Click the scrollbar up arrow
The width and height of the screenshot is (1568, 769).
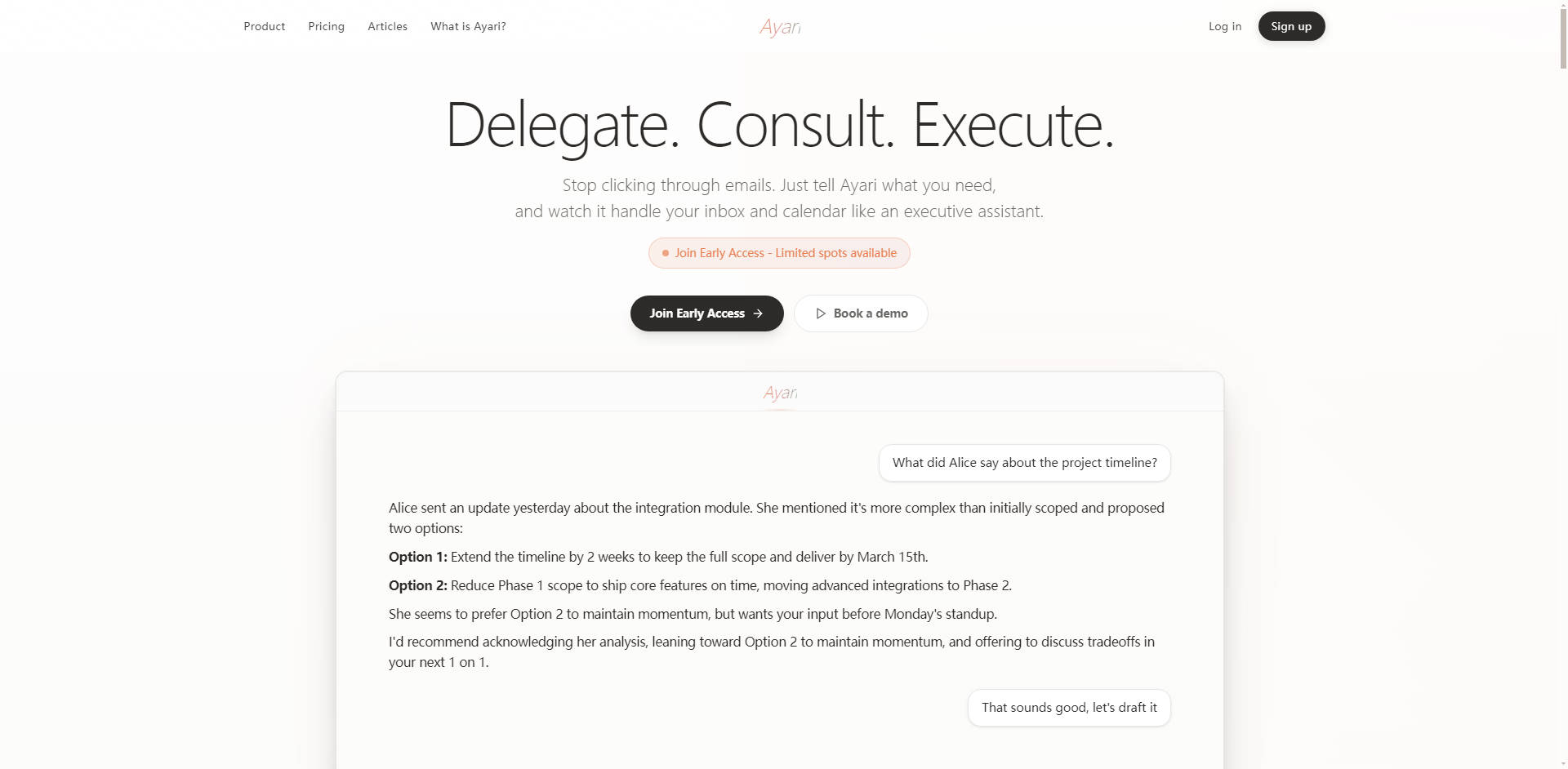point(1562,5)
